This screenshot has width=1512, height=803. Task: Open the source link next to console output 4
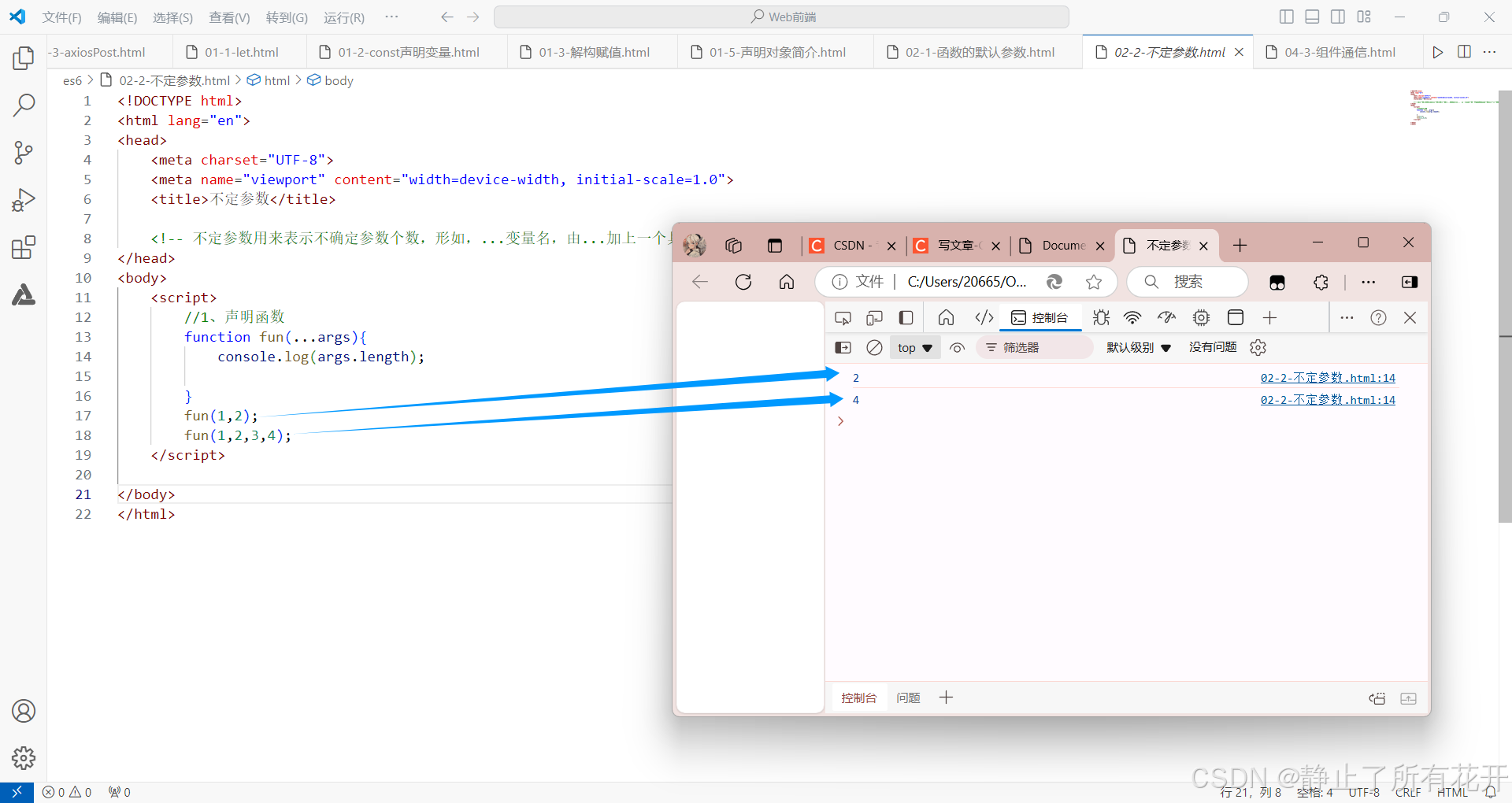click(x=1328, y=400)
